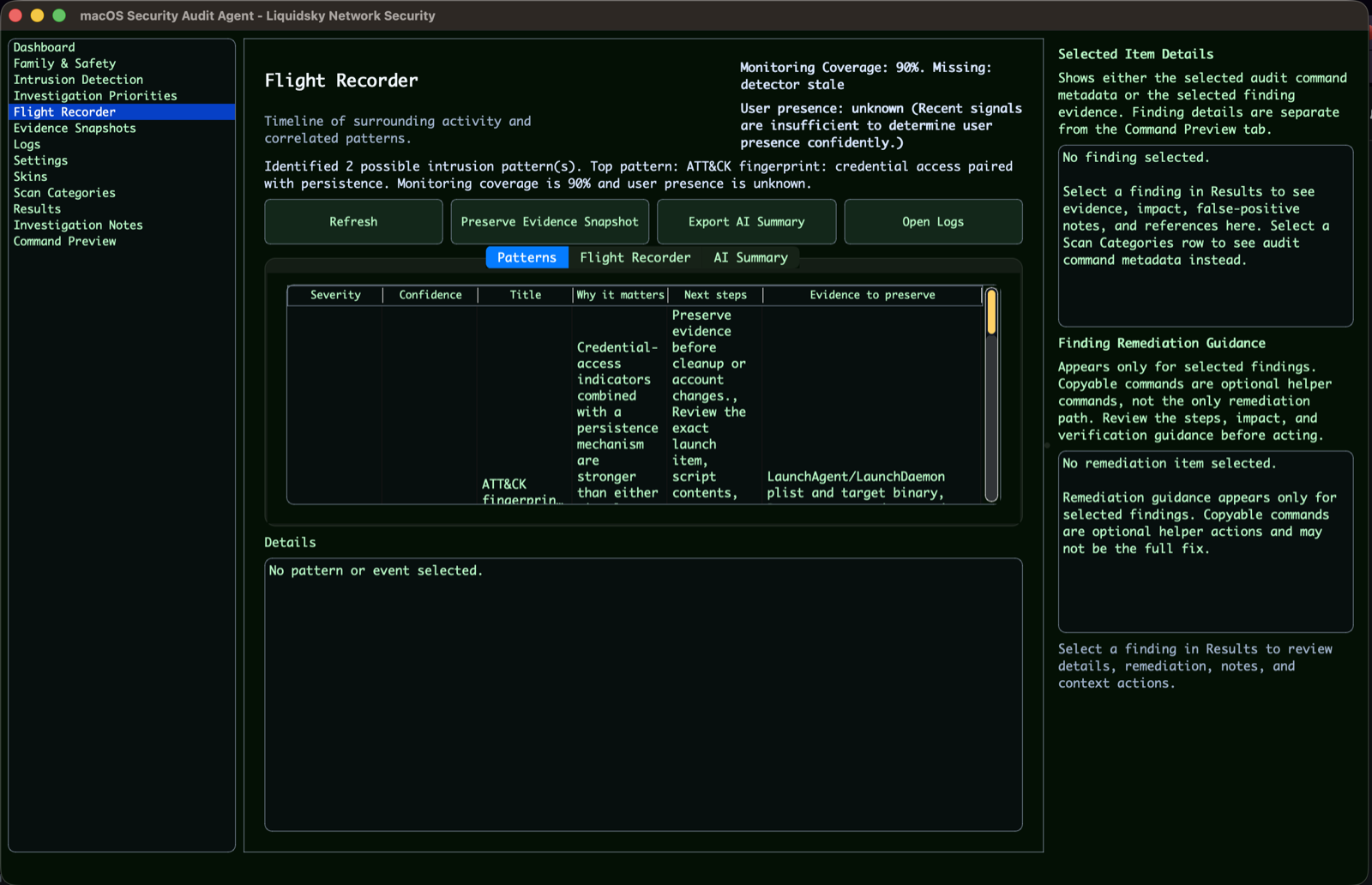Click the 'Finding Remediation Guidance' heading
Screen dimensions: 1372x885
(x=1161, y=343)
